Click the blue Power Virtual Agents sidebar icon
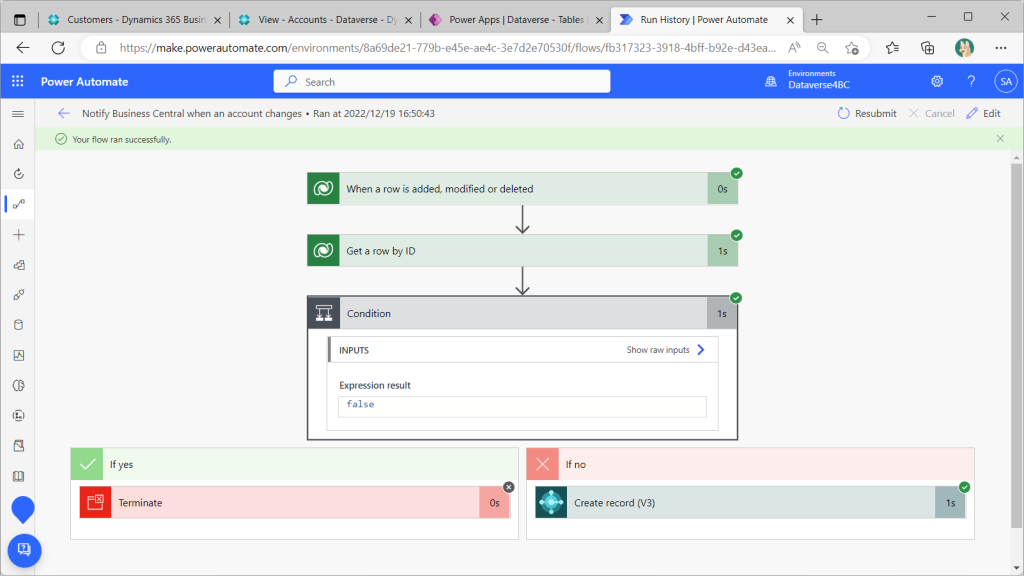Screen dimensions: 1024x576 point(23,509)
